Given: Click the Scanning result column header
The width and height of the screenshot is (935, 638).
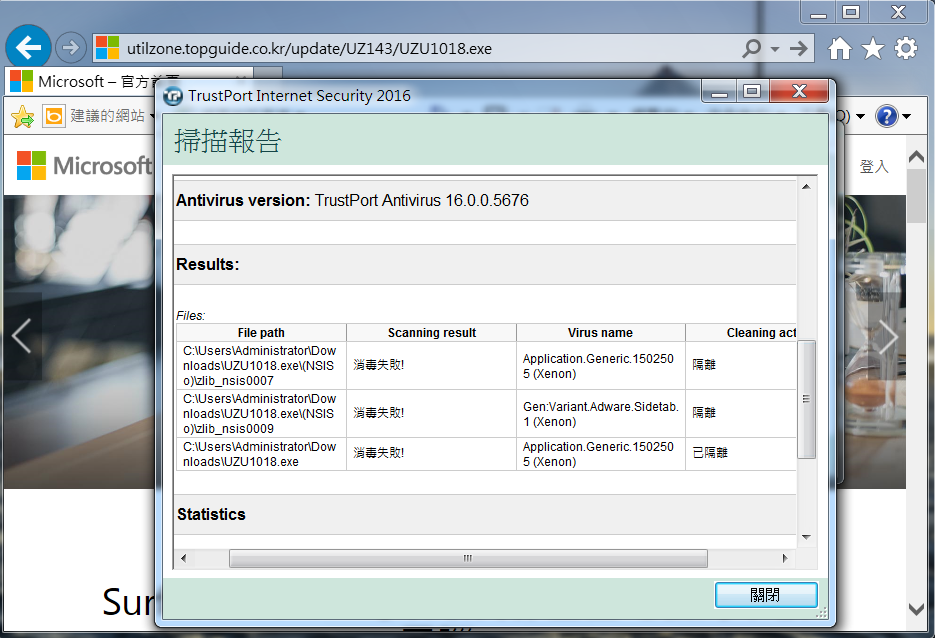Looking at the screenshot, I should tap(432, 333).
